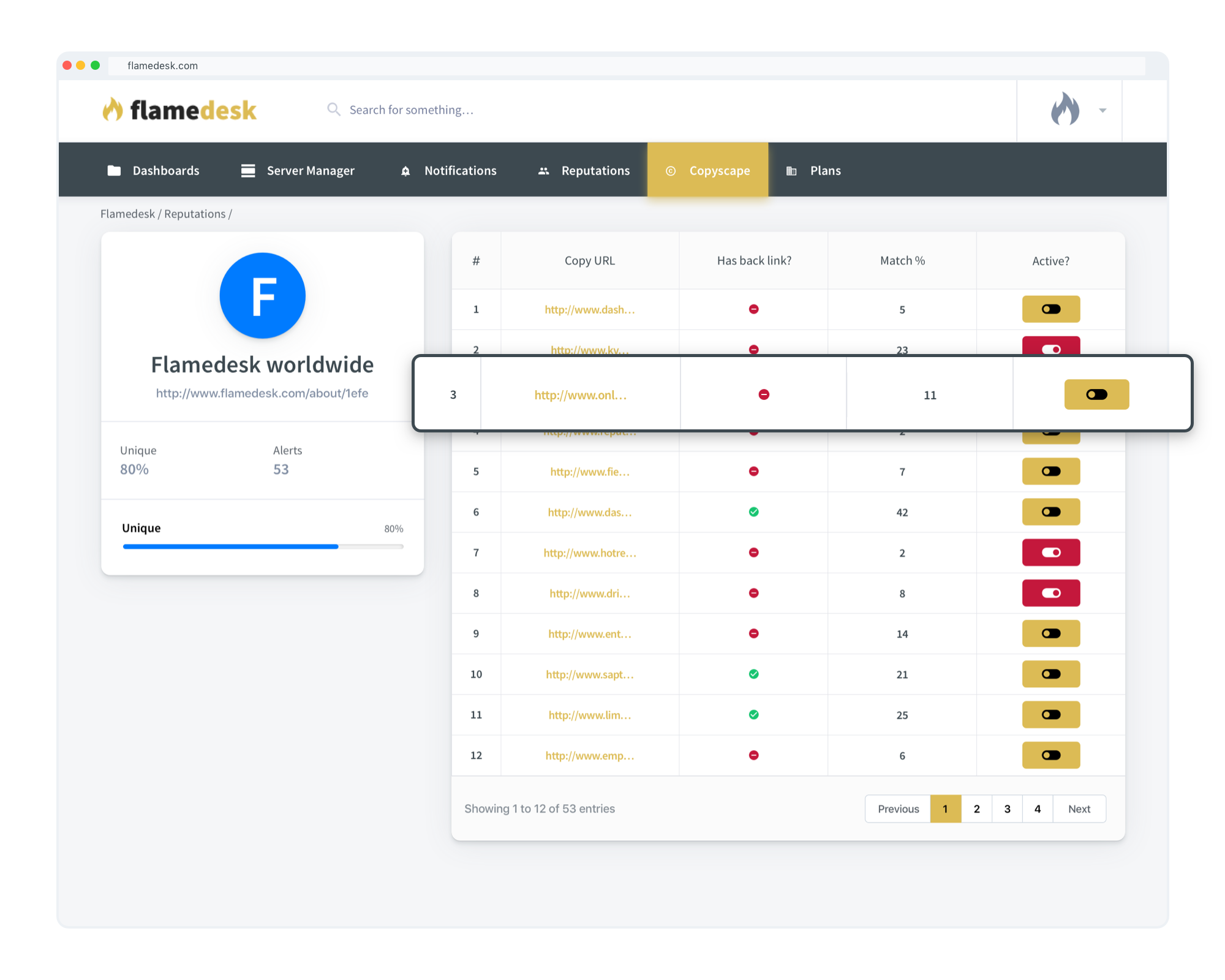This screenshot has width=1225, height=980.
Task: Open the http://www.lim… copy URL
Action: (590, 715)
